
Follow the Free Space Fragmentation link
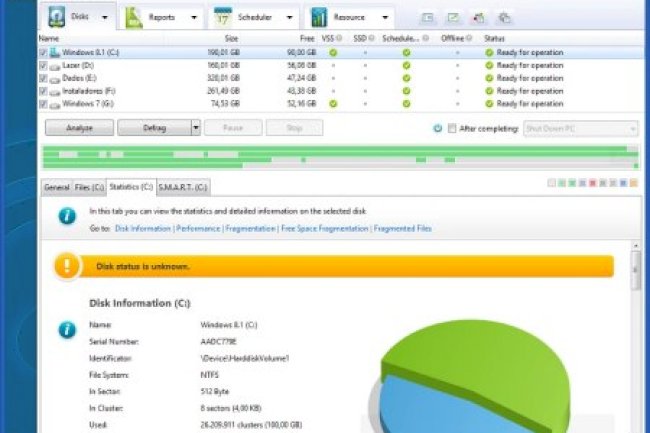click(x=326, y=229)
